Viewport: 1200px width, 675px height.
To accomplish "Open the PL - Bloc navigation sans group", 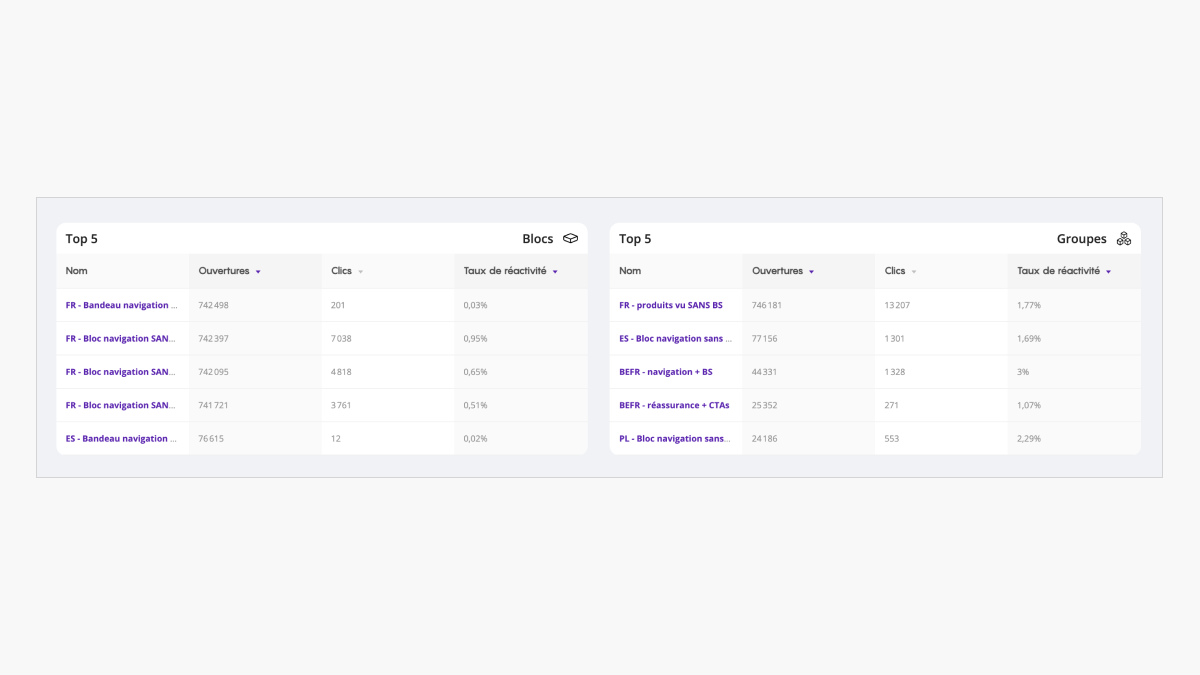I will [675, 439].
